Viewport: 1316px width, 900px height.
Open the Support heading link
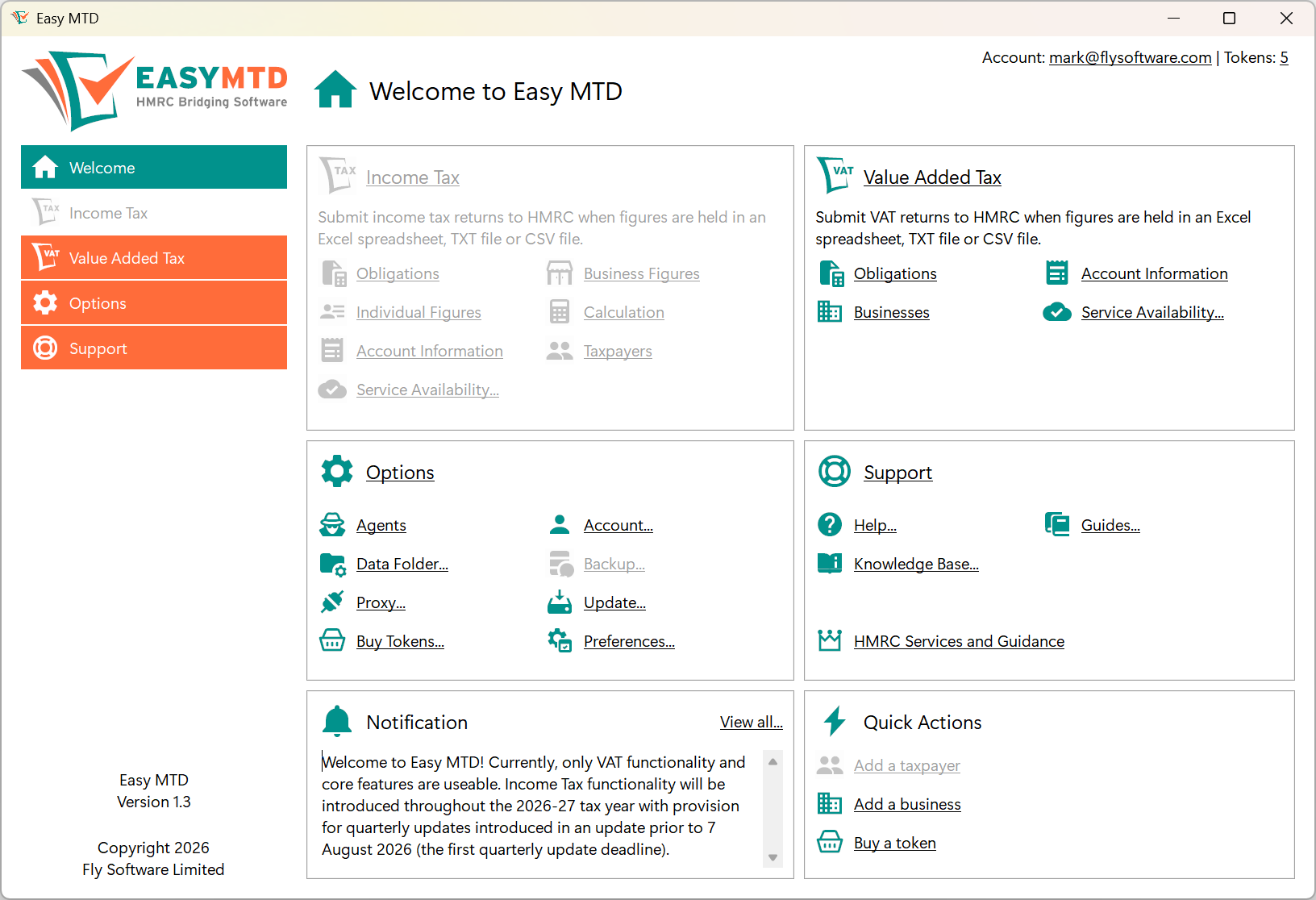[897, 473]
